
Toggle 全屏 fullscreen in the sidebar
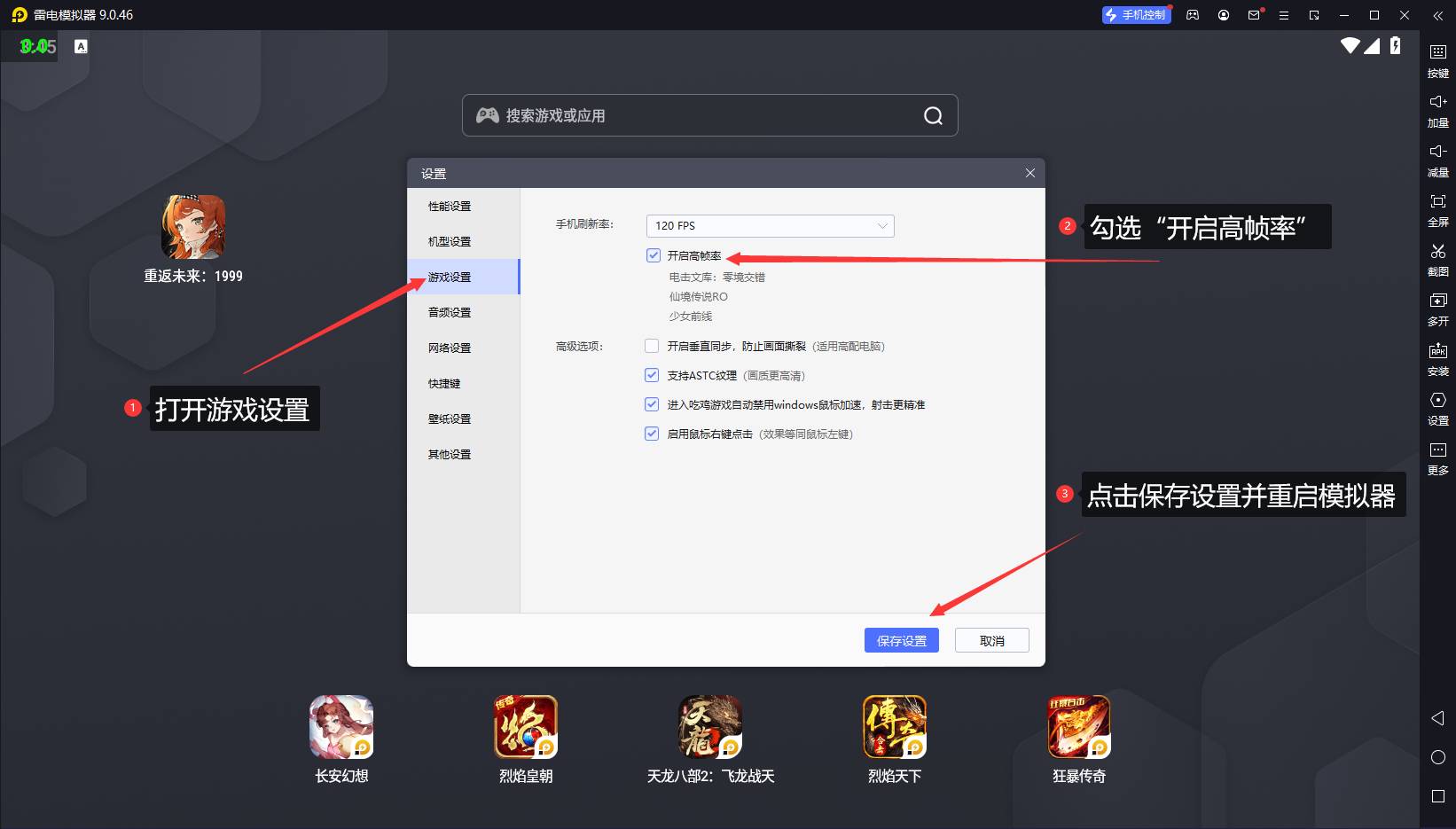(x=1437, y=202)
